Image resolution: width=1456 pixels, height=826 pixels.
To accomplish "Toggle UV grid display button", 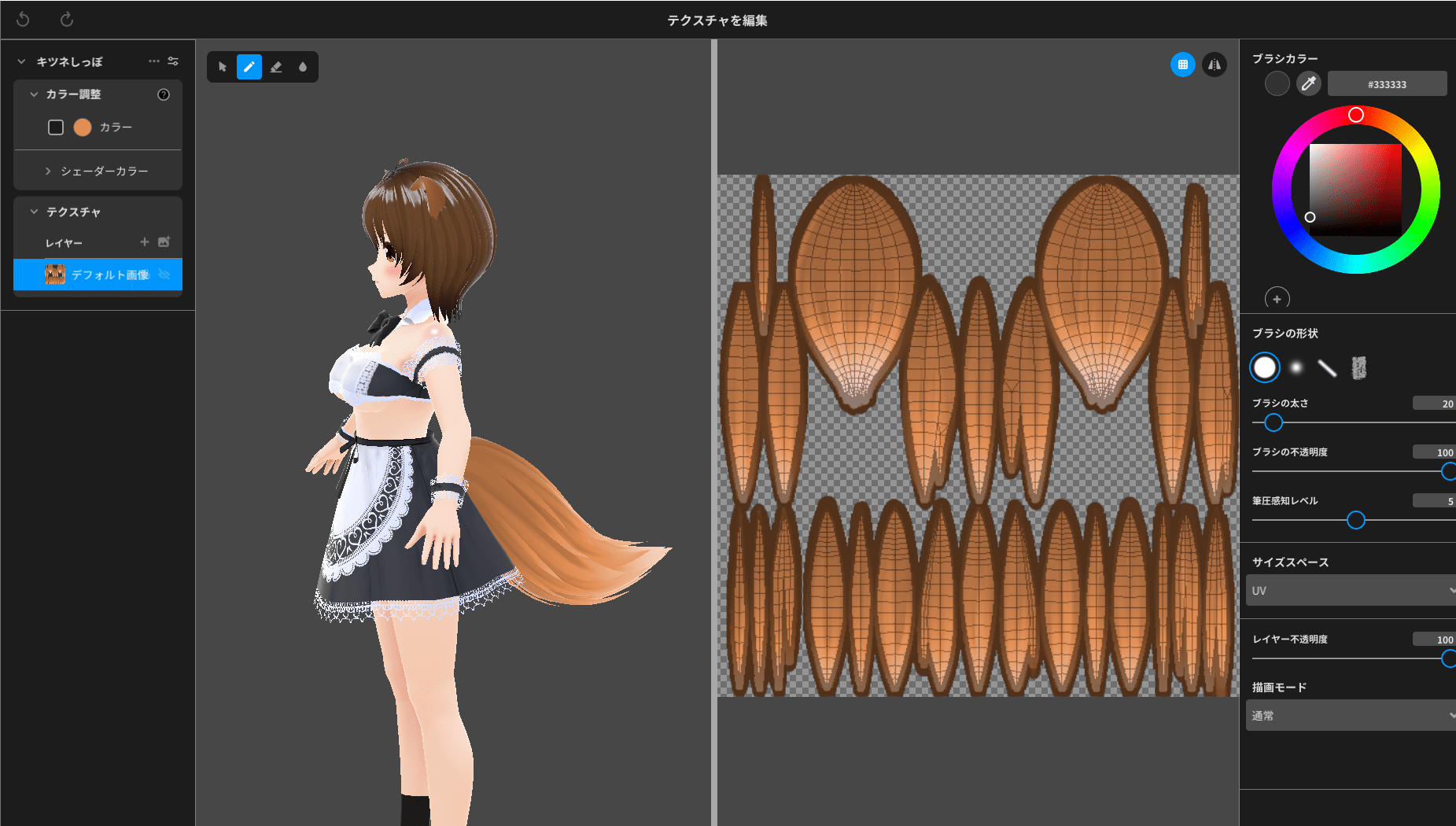I will 1182,65.
